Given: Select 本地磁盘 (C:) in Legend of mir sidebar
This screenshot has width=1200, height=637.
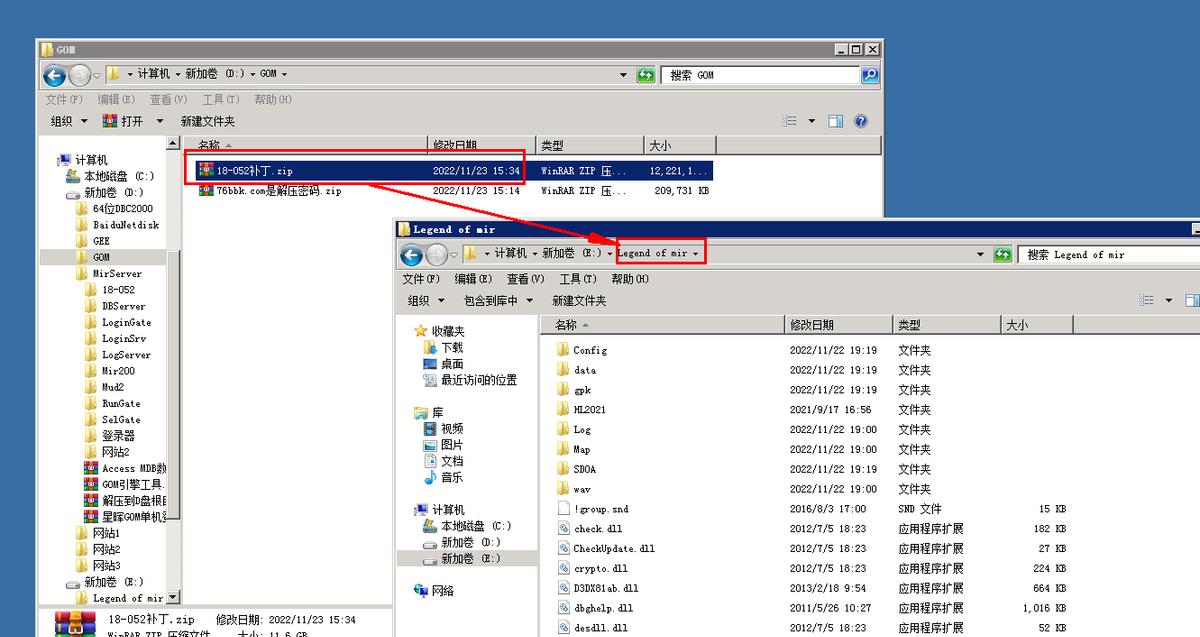Looking at the screenshot, I should point(466,526).
